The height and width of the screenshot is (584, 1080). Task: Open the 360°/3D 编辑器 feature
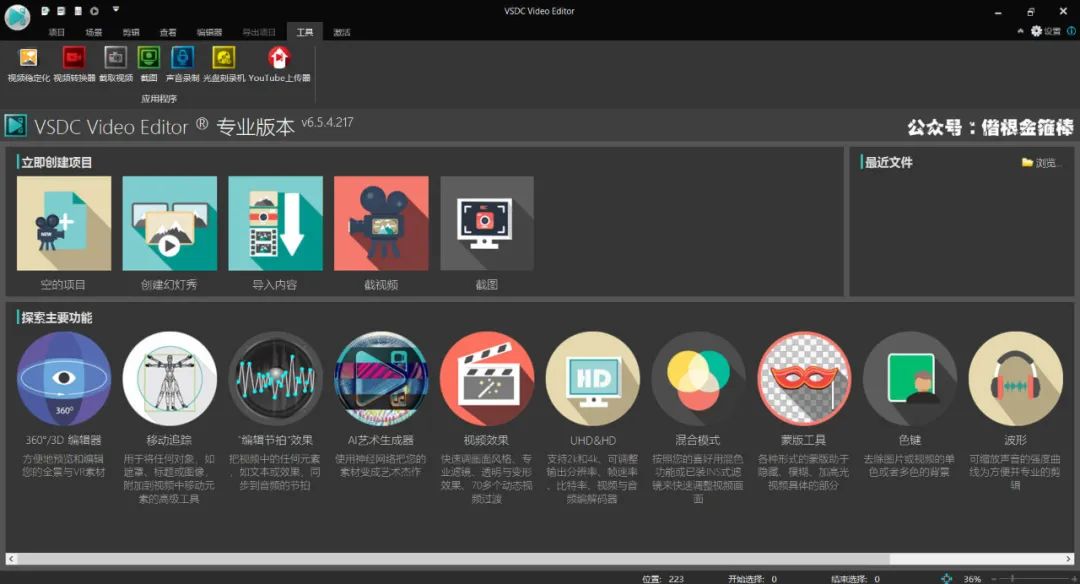(x=63, y=378)
